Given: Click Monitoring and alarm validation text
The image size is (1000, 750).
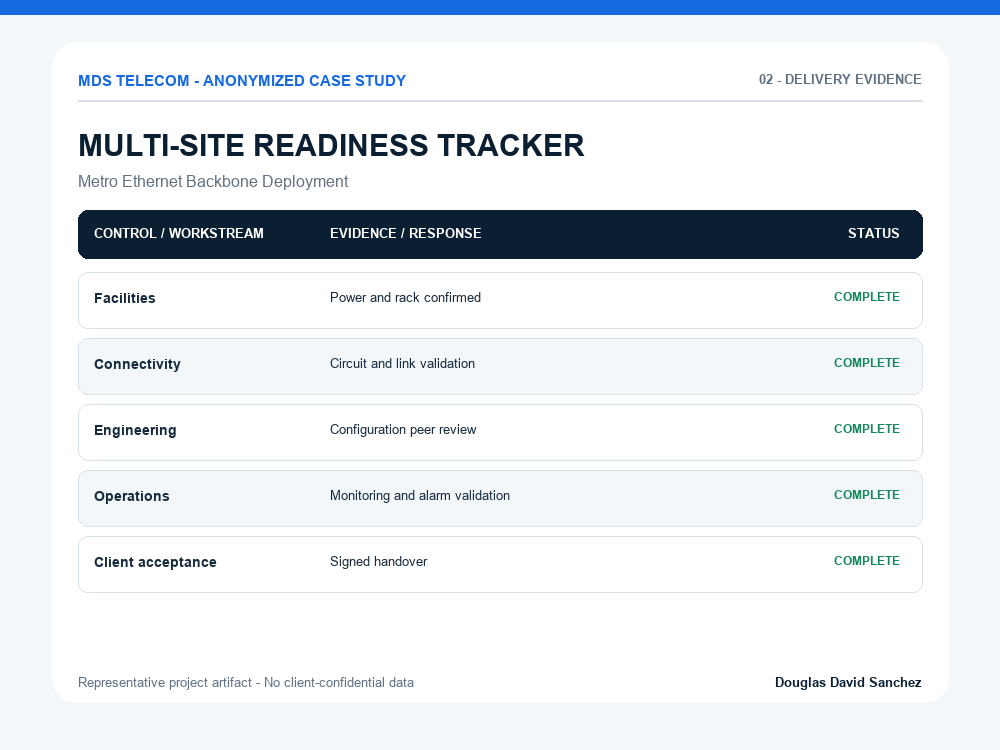Looking at the screenshot, I should [x=420, y=496].
